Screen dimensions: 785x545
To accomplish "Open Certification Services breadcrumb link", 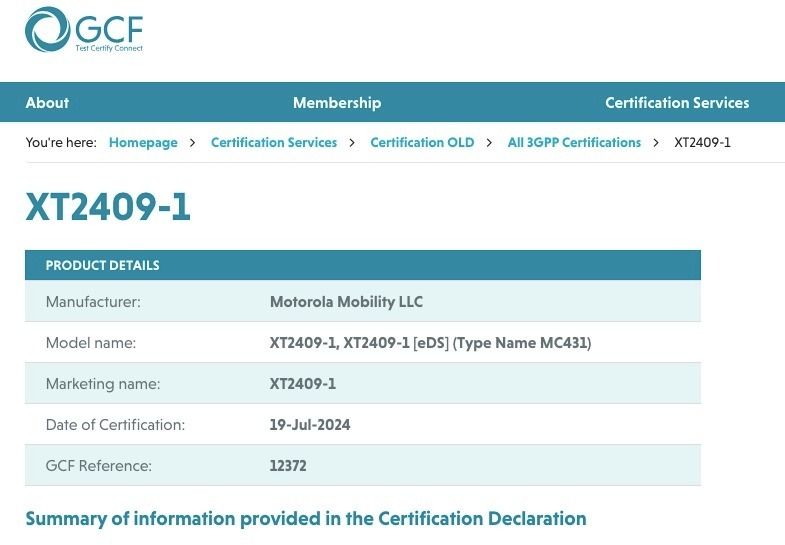I will click(x=274, y=143).
